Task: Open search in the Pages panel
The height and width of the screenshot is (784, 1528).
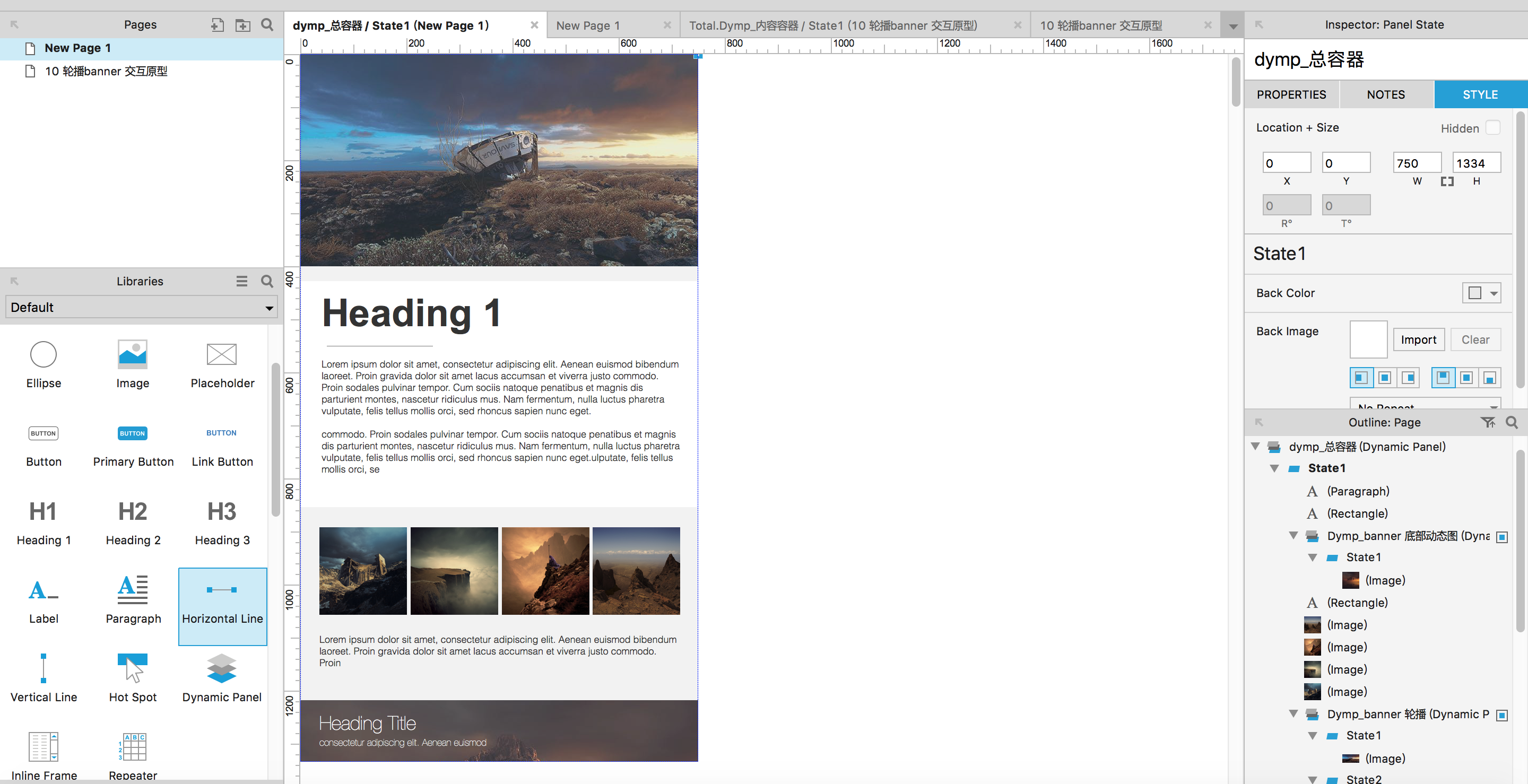Action: tap(267, 25)
